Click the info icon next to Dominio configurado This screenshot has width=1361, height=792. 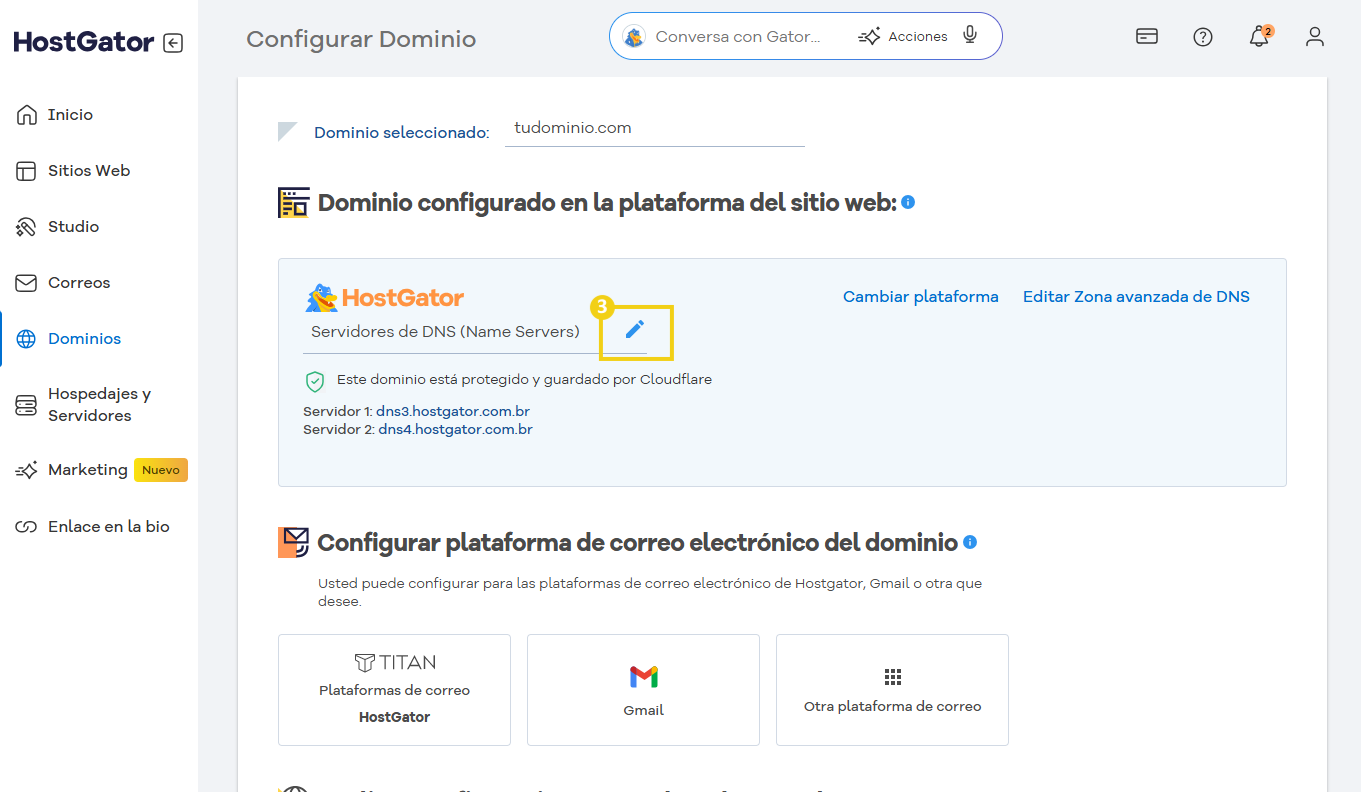pos(908,202)
